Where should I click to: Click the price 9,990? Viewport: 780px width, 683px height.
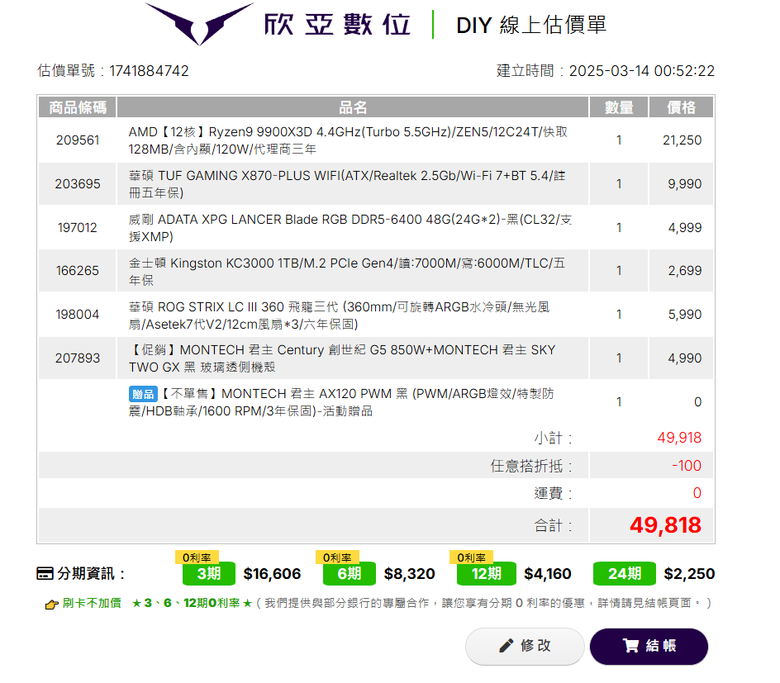pos(684,184)
